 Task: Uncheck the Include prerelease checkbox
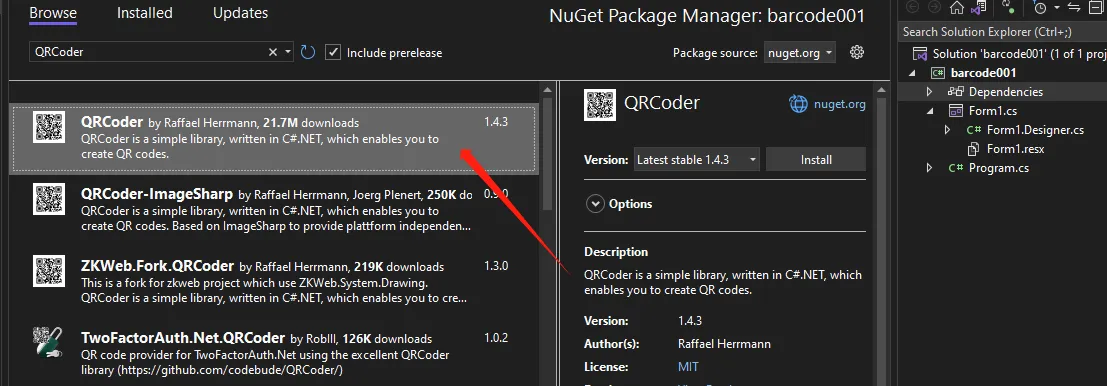(x=333, y=52)
